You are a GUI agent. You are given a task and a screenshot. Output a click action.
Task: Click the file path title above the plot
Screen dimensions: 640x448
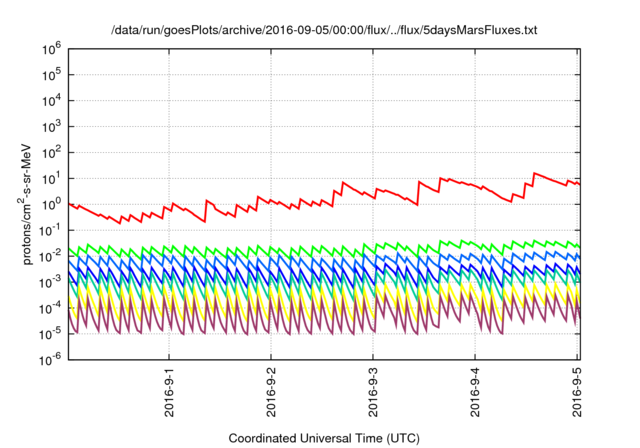(x=324, y=30)
